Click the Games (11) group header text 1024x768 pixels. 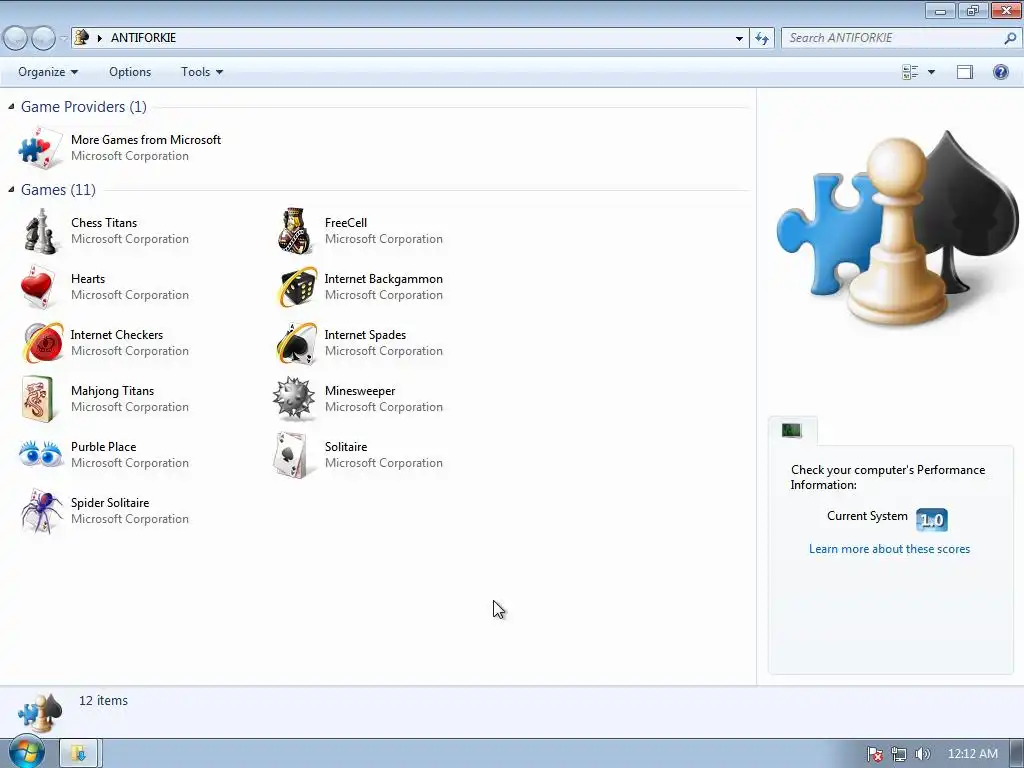pyautogui.click(x=58, y=189)
